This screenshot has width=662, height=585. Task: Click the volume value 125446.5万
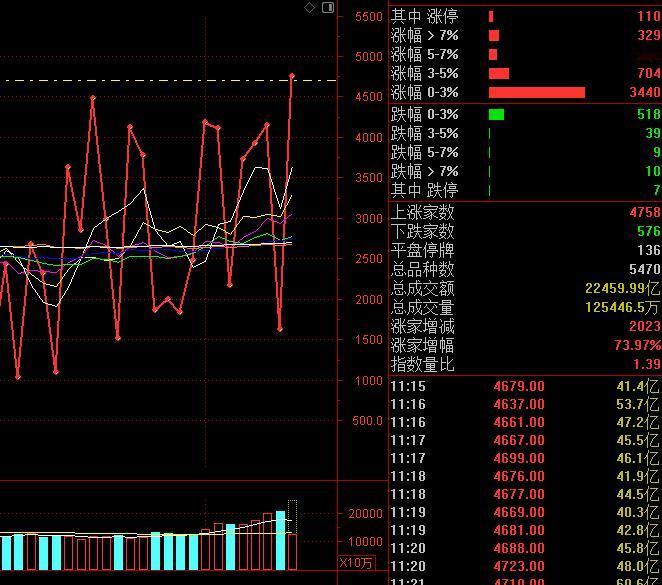pos(623,307)
